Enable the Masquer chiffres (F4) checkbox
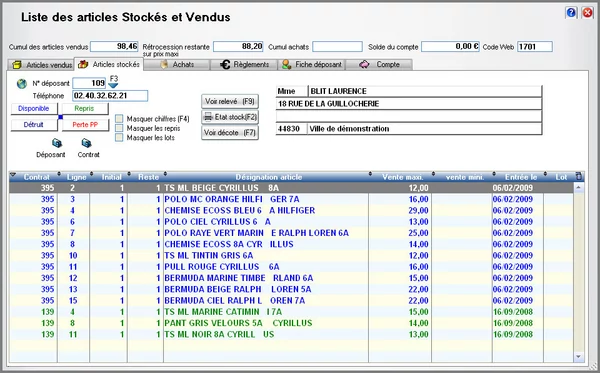The image size is (600, 373). coord(119,119)
